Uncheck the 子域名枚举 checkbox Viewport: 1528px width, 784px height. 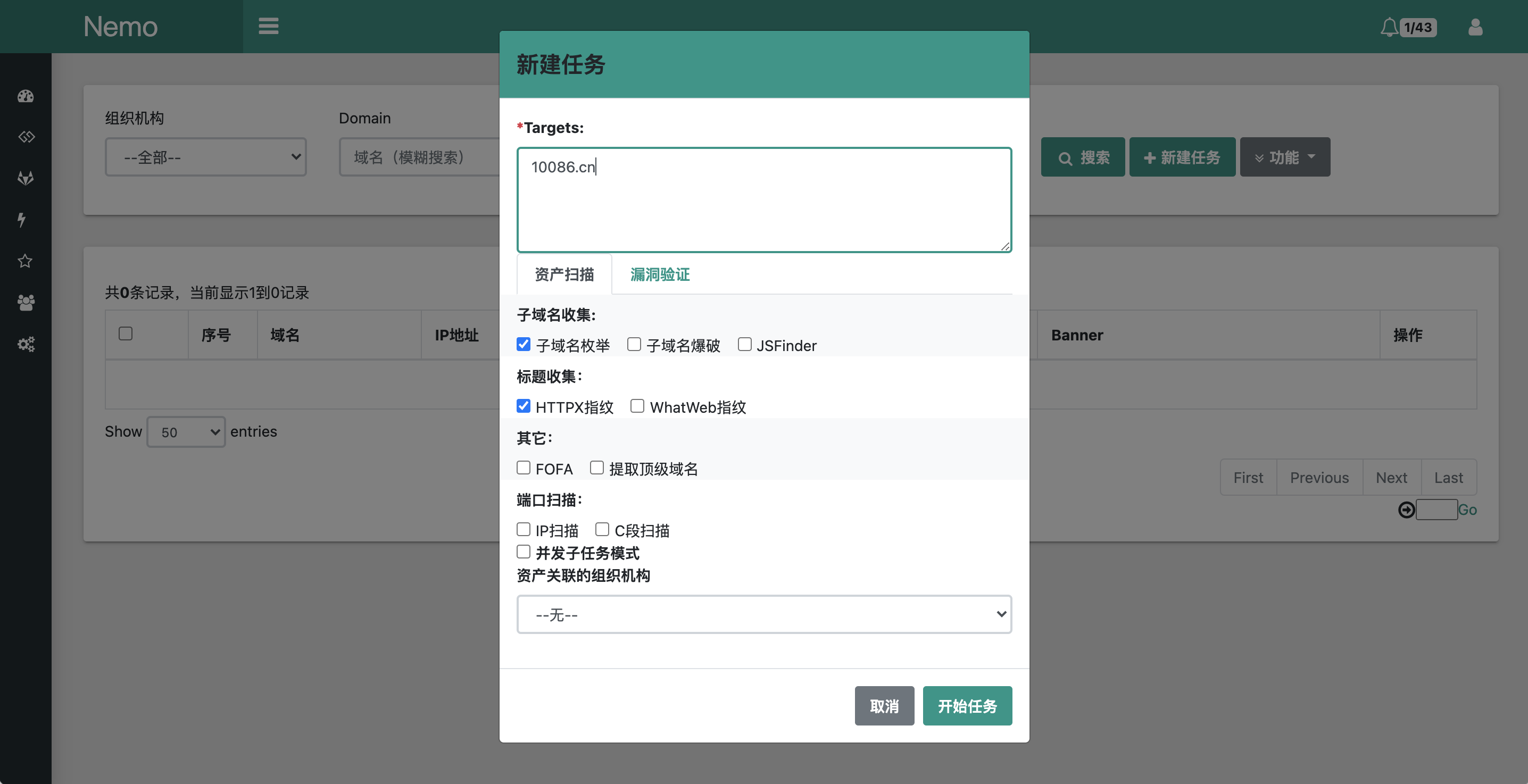[x=523, y=345]
